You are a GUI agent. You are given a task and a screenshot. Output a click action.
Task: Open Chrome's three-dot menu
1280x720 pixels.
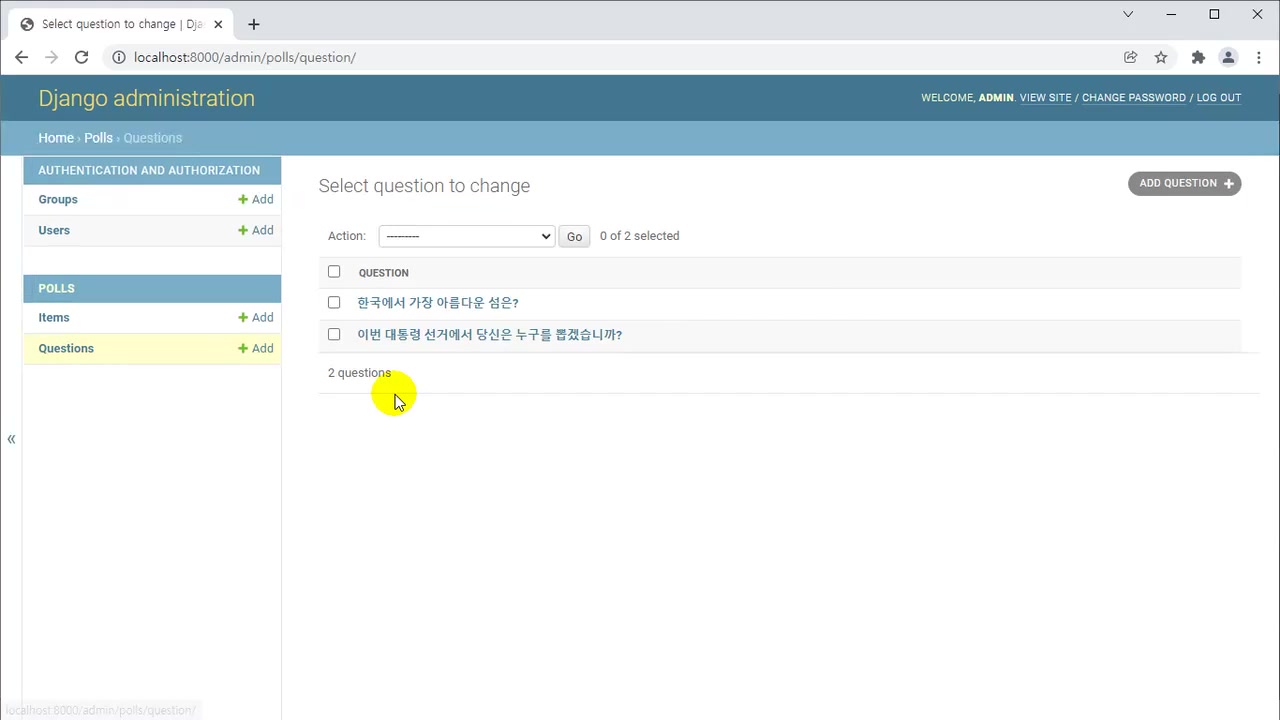(x=1258, y=57)
